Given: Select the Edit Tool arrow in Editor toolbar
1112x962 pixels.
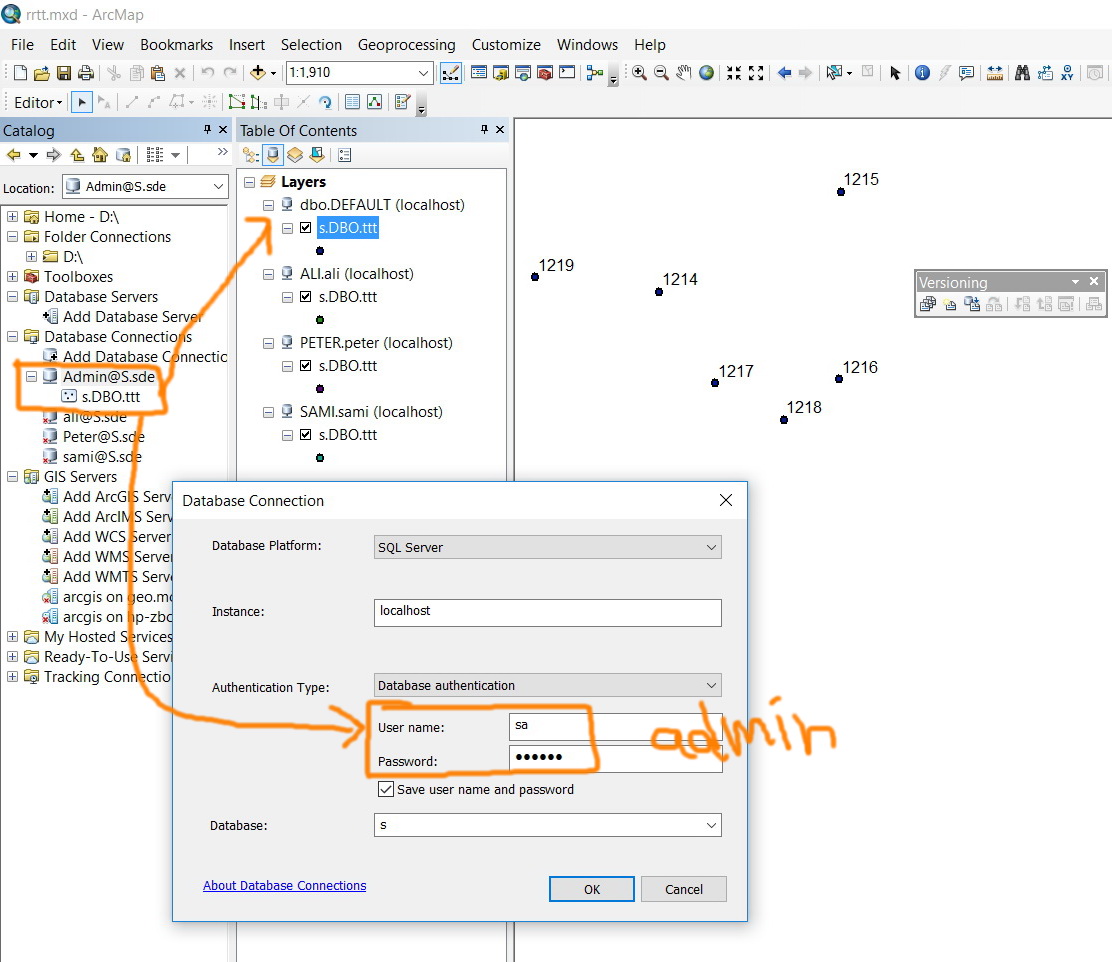Looking at the screenshot, I should point(82,102).
